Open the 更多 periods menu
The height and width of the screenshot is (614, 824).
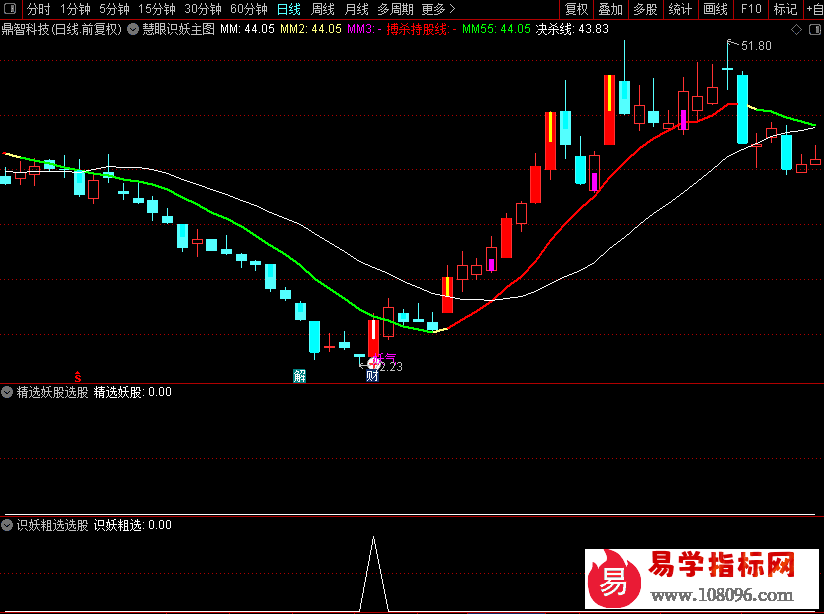[438, 9]
